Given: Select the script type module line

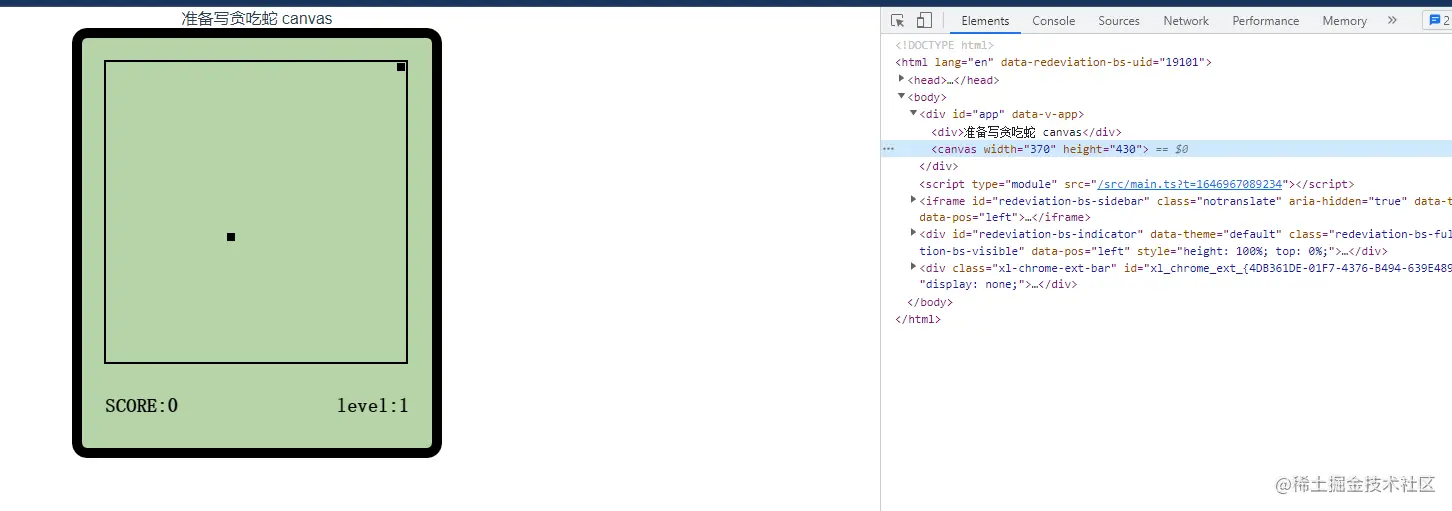Looking at the screenshot, I should pyautogui.click(x=1136, y=184).
